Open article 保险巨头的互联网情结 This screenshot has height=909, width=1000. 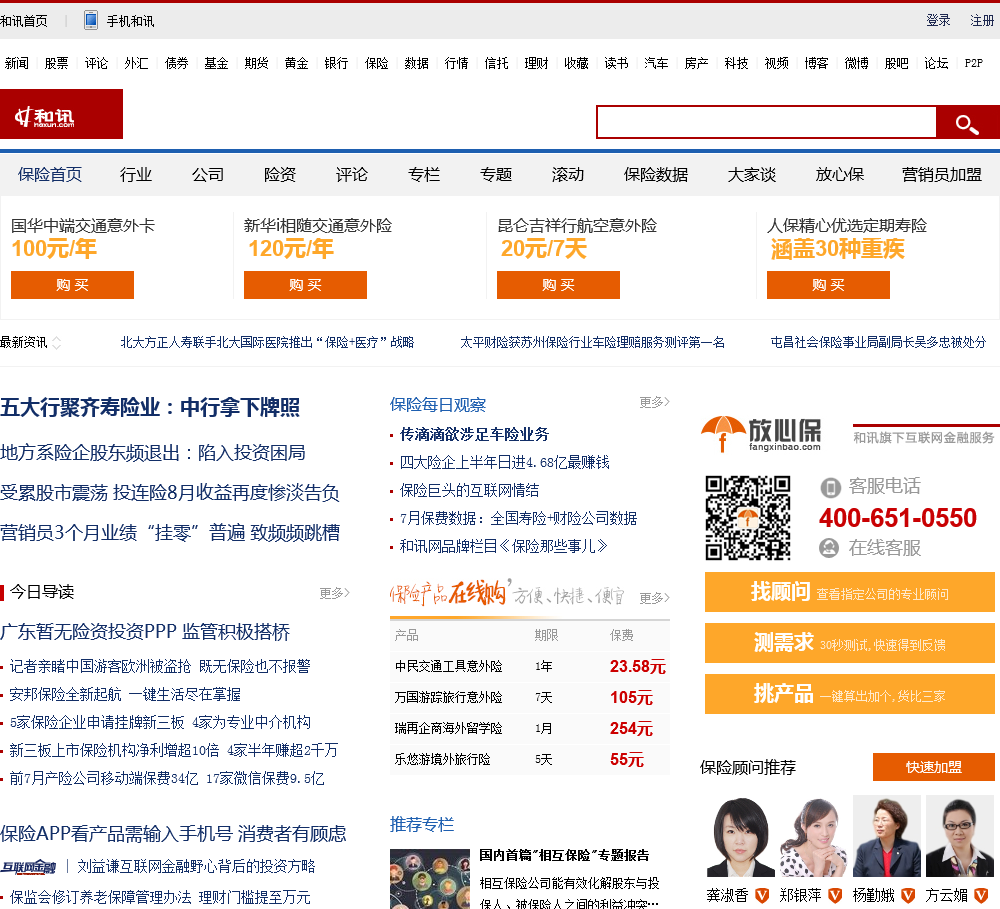469,491
